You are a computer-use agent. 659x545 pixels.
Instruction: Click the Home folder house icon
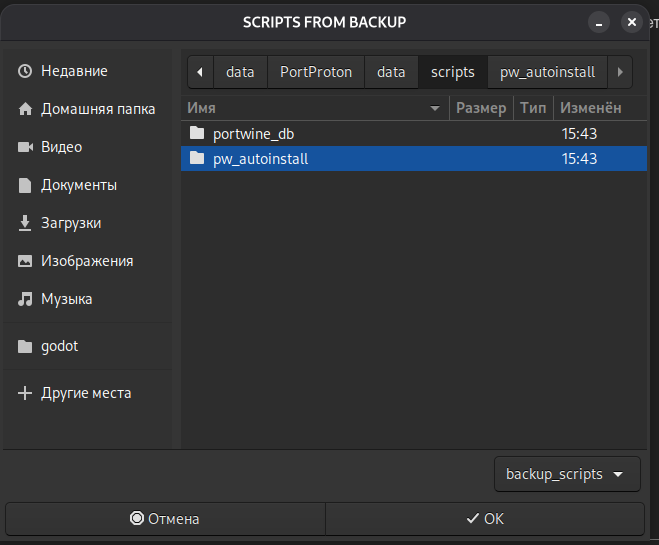[25, 110]
